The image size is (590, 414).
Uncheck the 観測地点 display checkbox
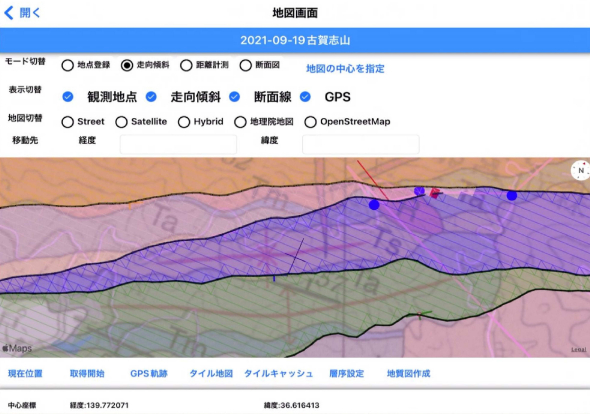(68, 97)
